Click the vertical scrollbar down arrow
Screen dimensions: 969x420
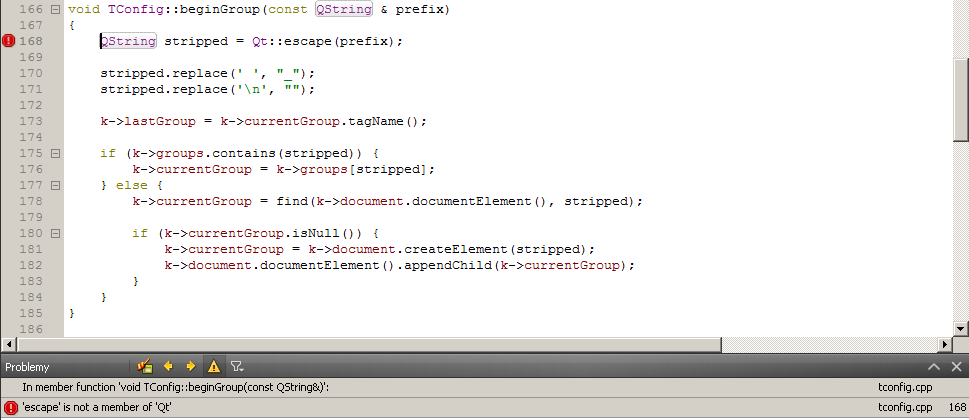962,329
